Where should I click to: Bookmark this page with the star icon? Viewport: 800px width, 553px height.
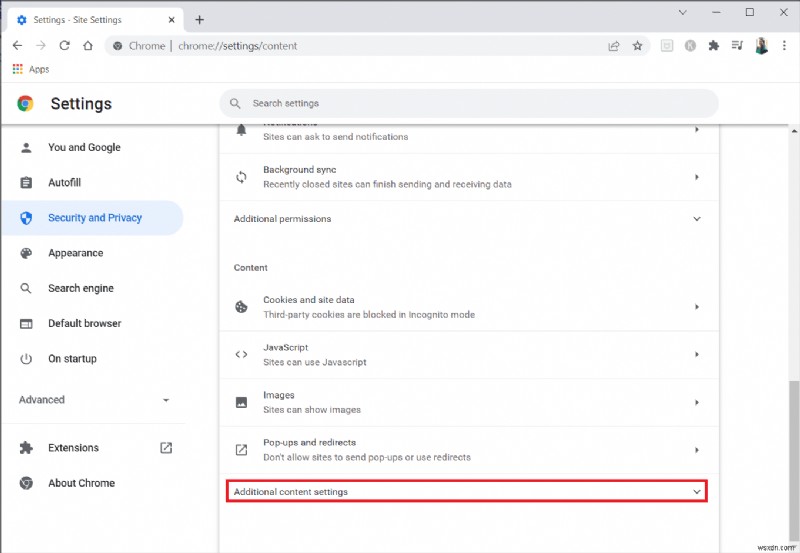pyautogui.click(x=637, y=46)
